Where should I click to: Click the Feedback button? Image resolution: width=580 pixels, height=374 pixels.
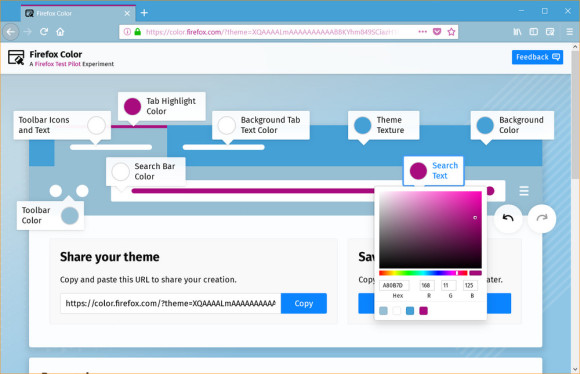[x=537, y=57]
